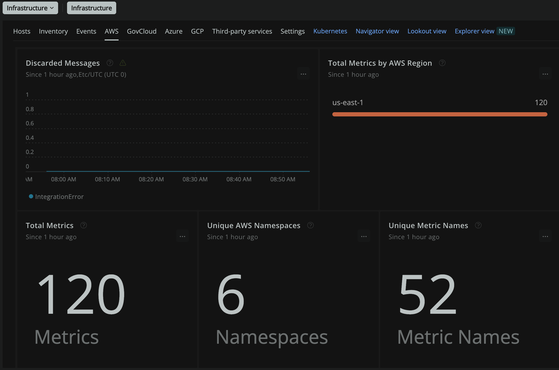Open Unique AWS Namespaces ellipsis menu
The image size is (559, 370).
click(x=364, y=236)
